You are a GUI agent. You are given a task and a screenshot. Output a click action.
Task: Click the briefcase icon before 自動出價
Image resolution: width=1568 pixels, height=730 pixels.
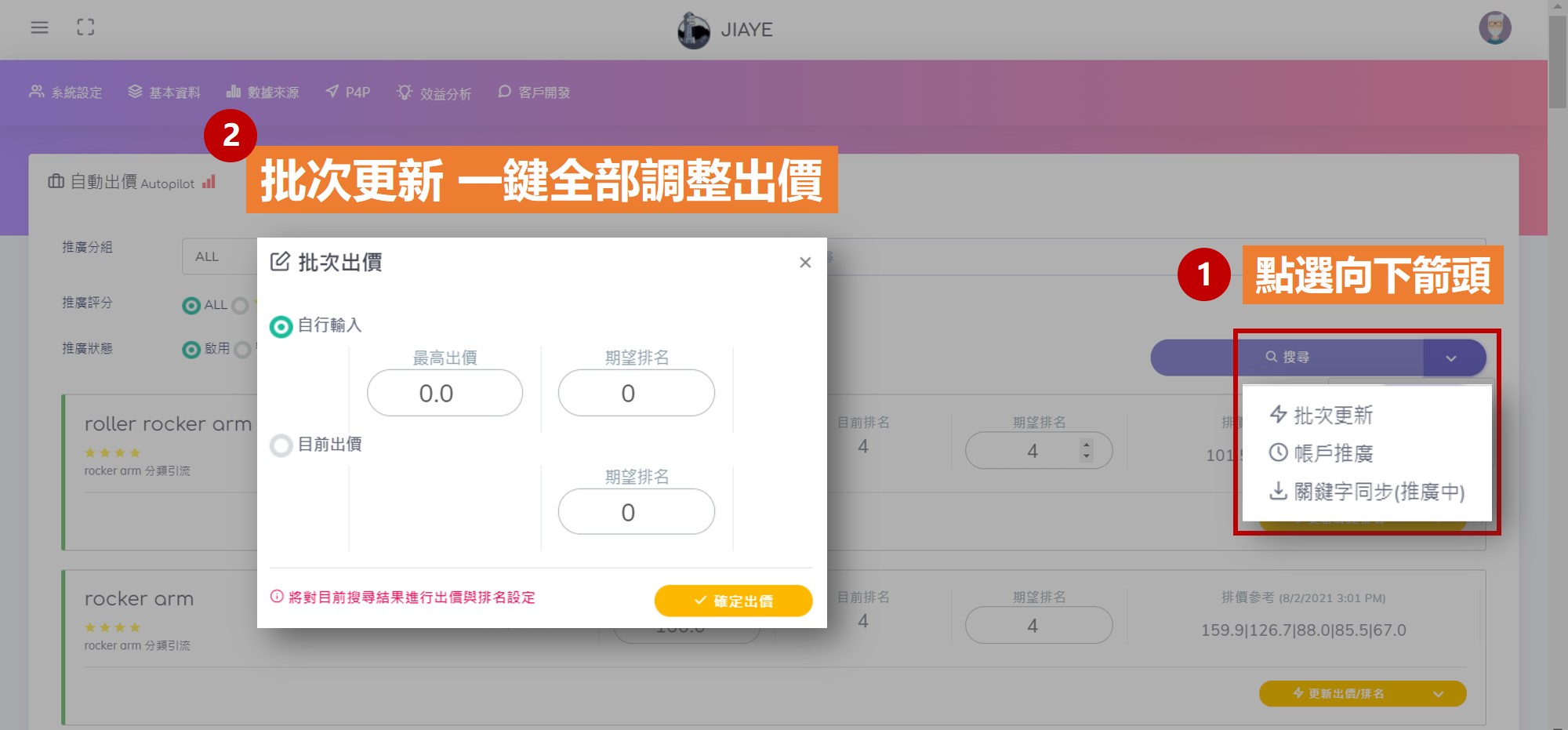(56, 182)
